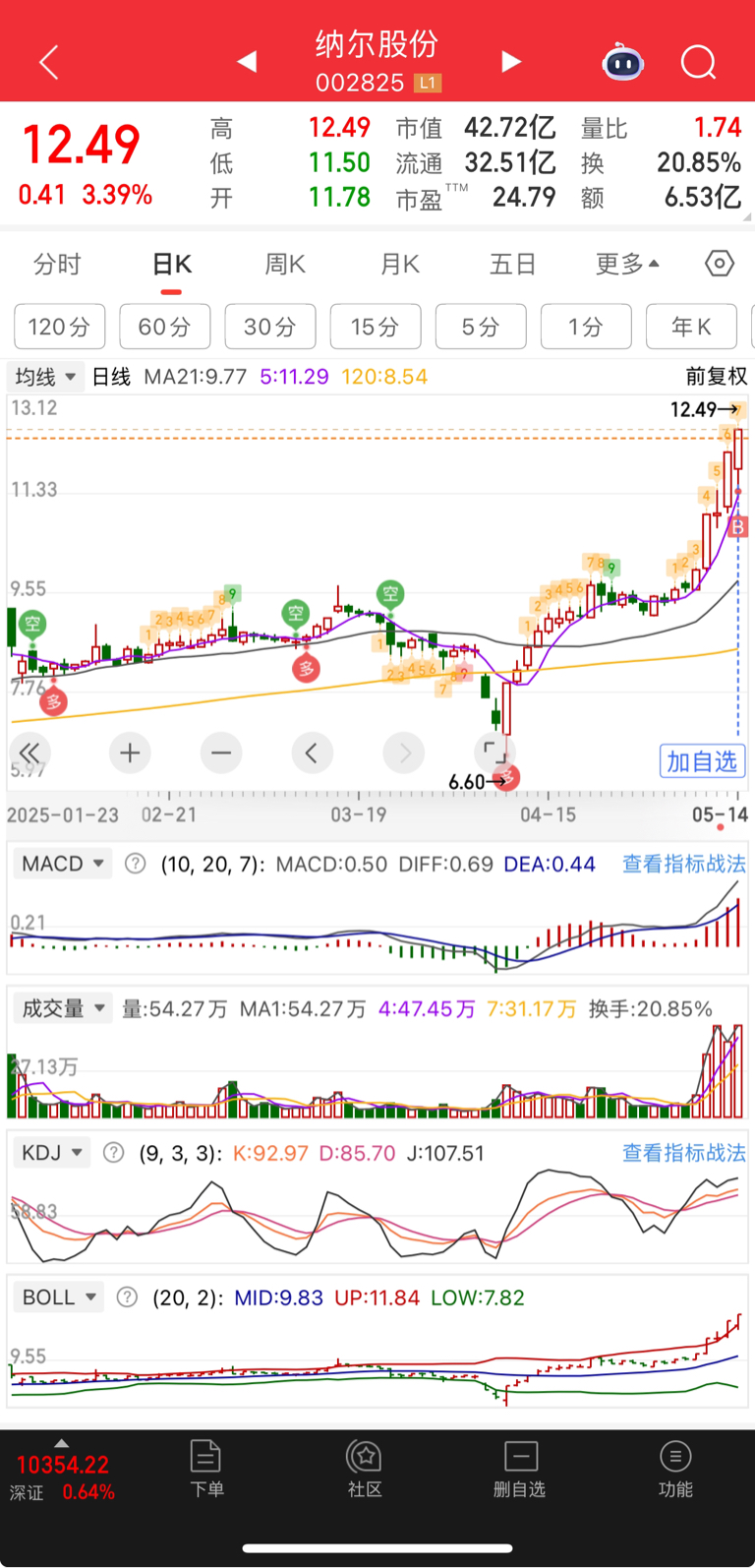755x1568 pixels.
Task: Open the KDJ indicator dropdown
Action: tap(52, 1152)
